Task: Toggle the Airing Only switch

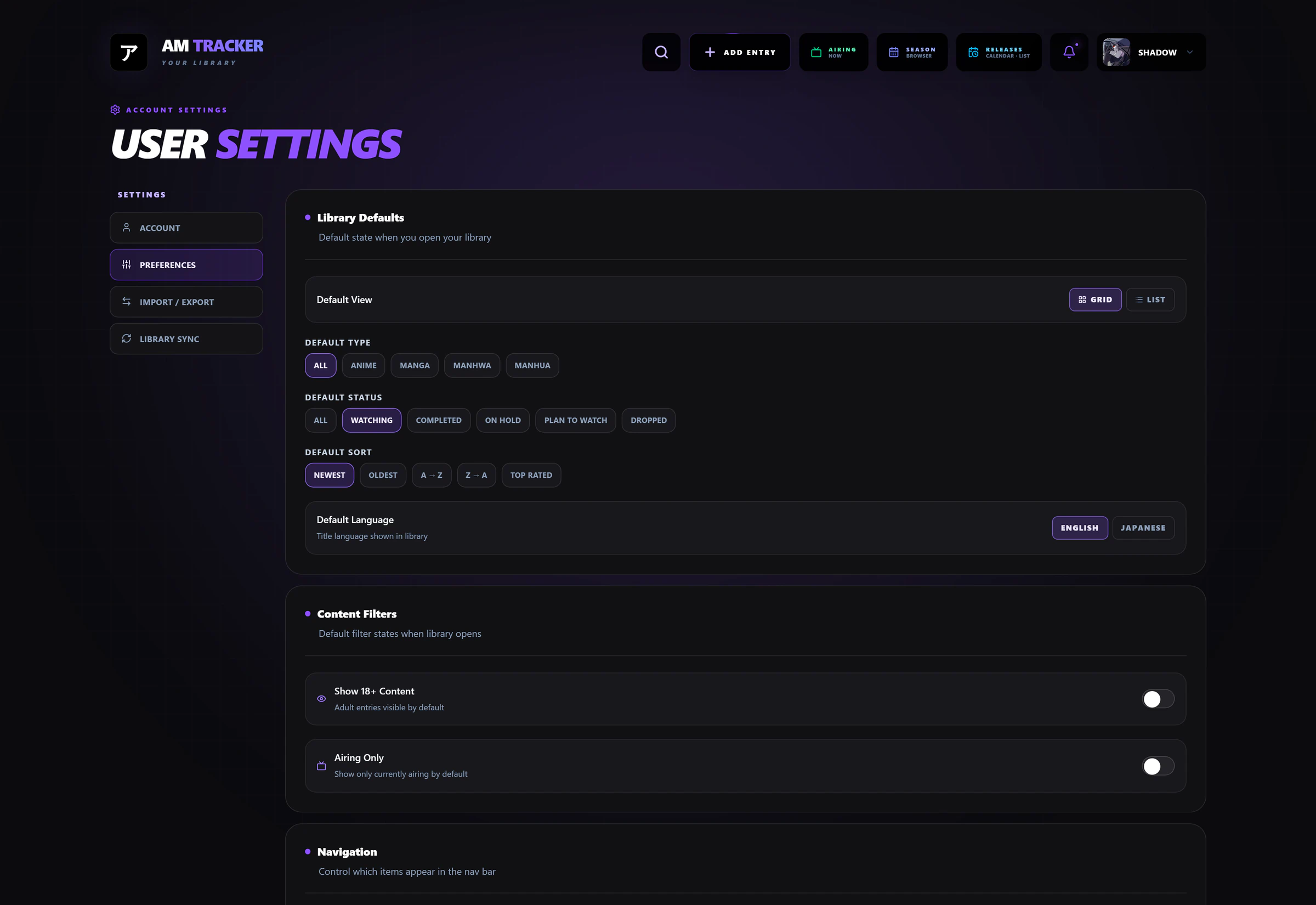Action: pos(1158,766)
